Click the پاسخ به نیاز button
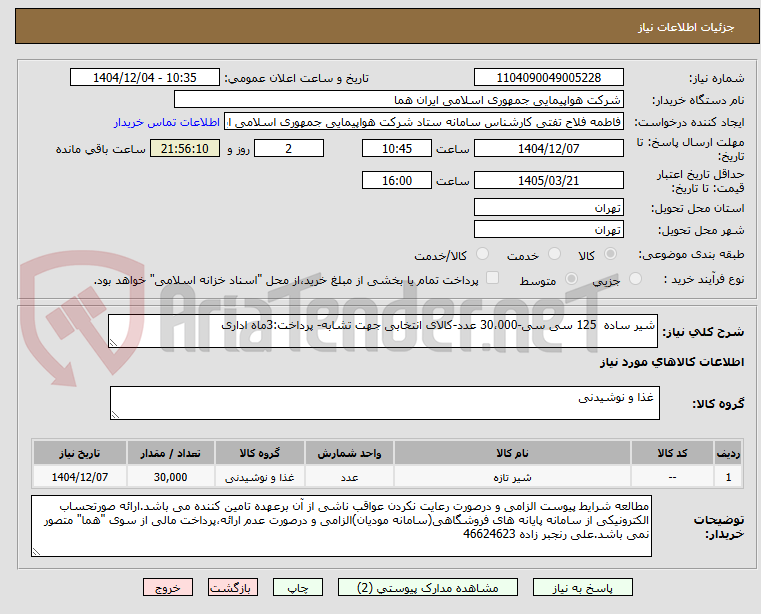The image size is (761, 614). point(582,587)
